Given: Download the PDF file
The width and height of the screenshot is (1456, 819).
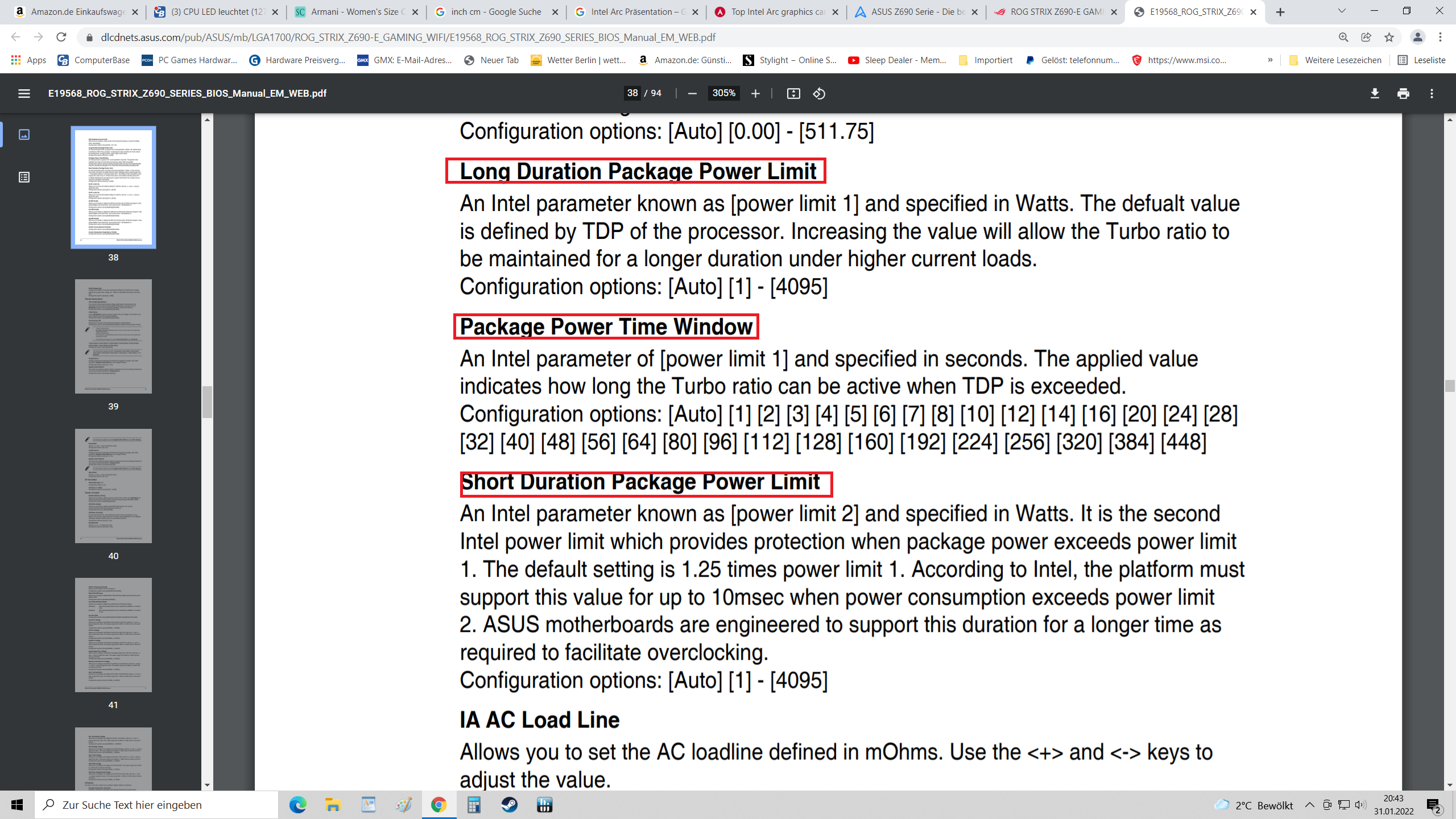Looking at the screenshot, I should click(1375, 93).
